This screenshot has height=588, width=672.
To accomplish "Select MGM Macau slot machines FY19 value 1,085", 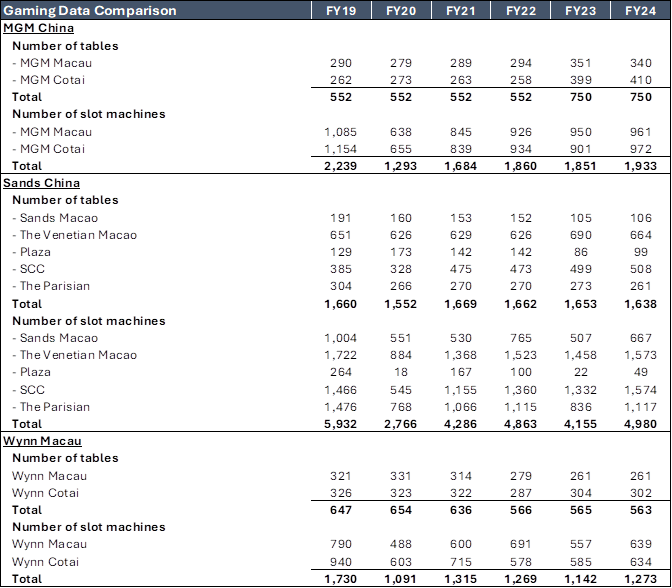I will point(341,132).
